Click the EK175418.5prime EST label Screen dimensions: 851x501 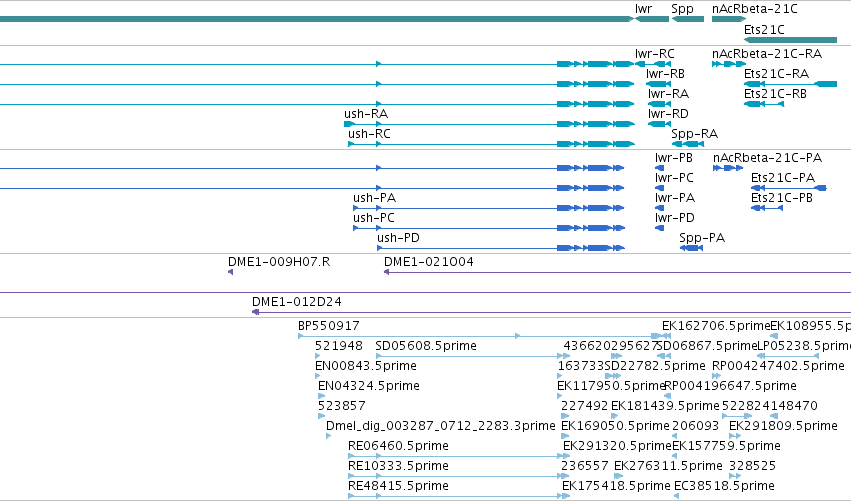[x=616, y=486]
